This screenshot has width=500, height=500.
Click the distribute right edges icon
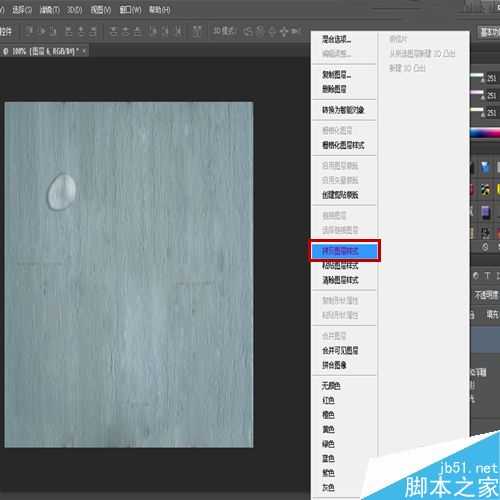pyautogui.click(x=179, y=32)
